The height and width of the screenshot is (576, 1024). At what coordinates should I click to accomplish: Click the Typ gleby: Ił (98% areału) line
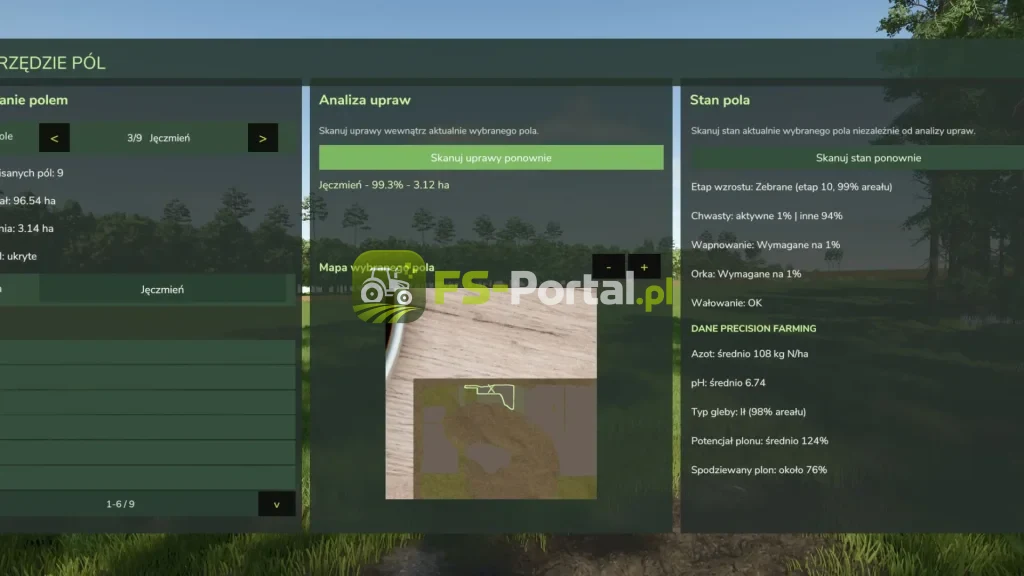click(748, 412)
